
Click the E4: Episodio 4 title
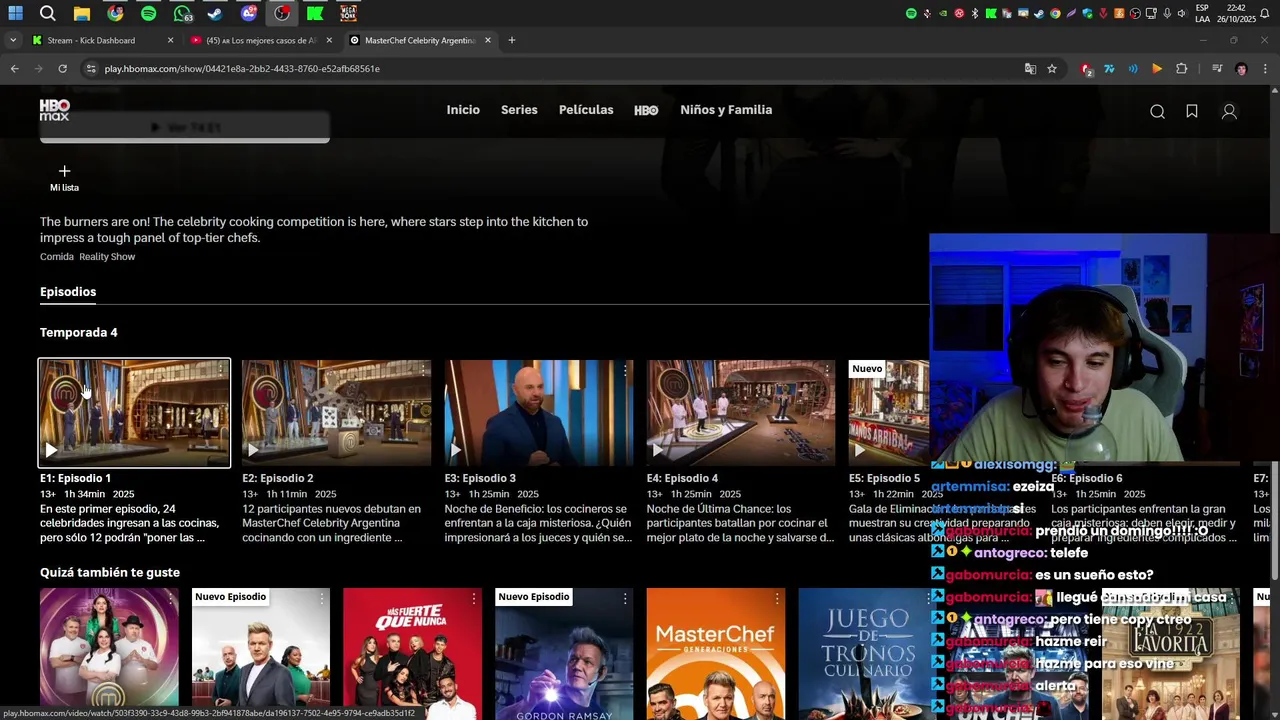tap(682, 478)
